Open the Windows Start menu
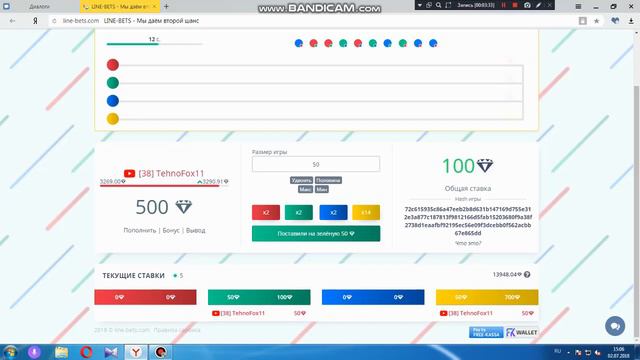 pos(10,352)
